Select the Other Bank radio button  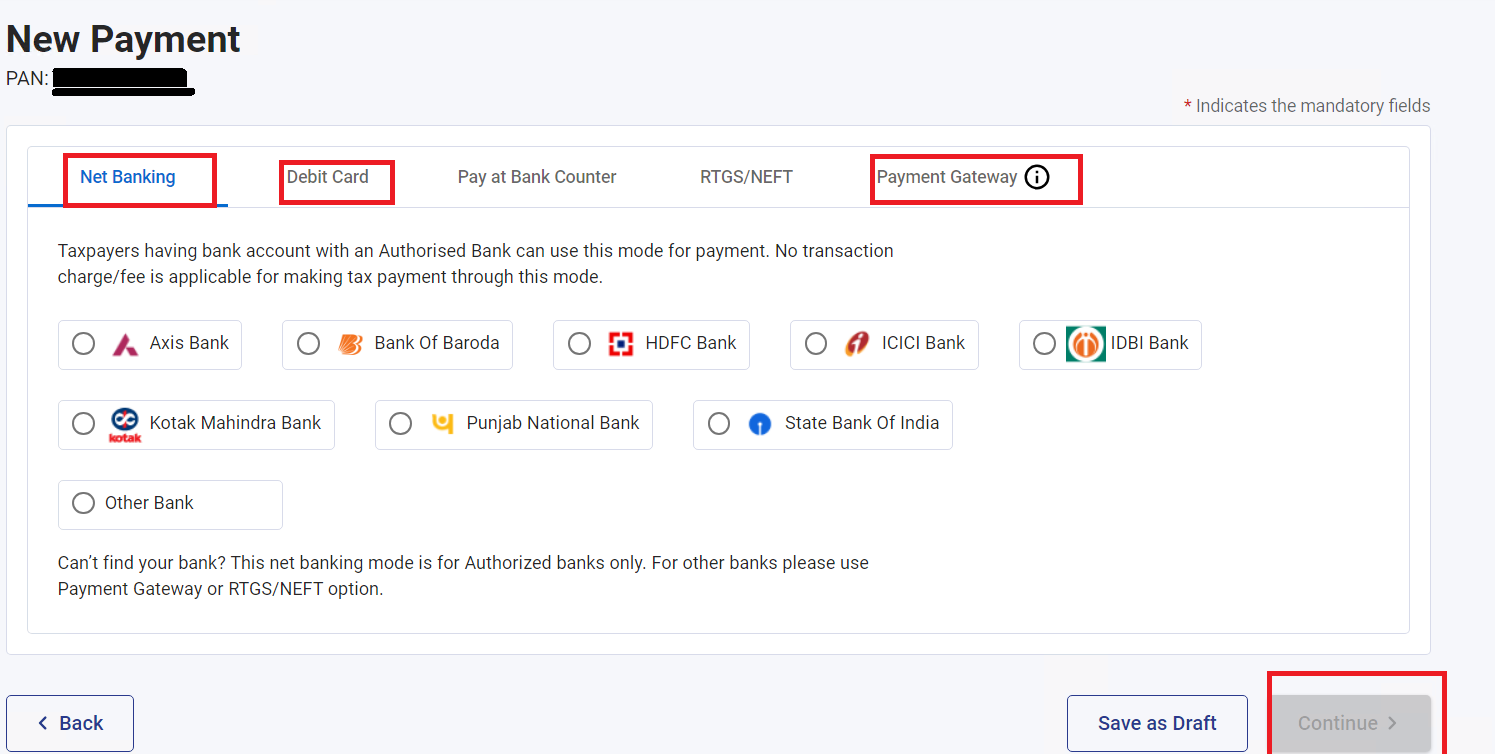tap(84, 504)
